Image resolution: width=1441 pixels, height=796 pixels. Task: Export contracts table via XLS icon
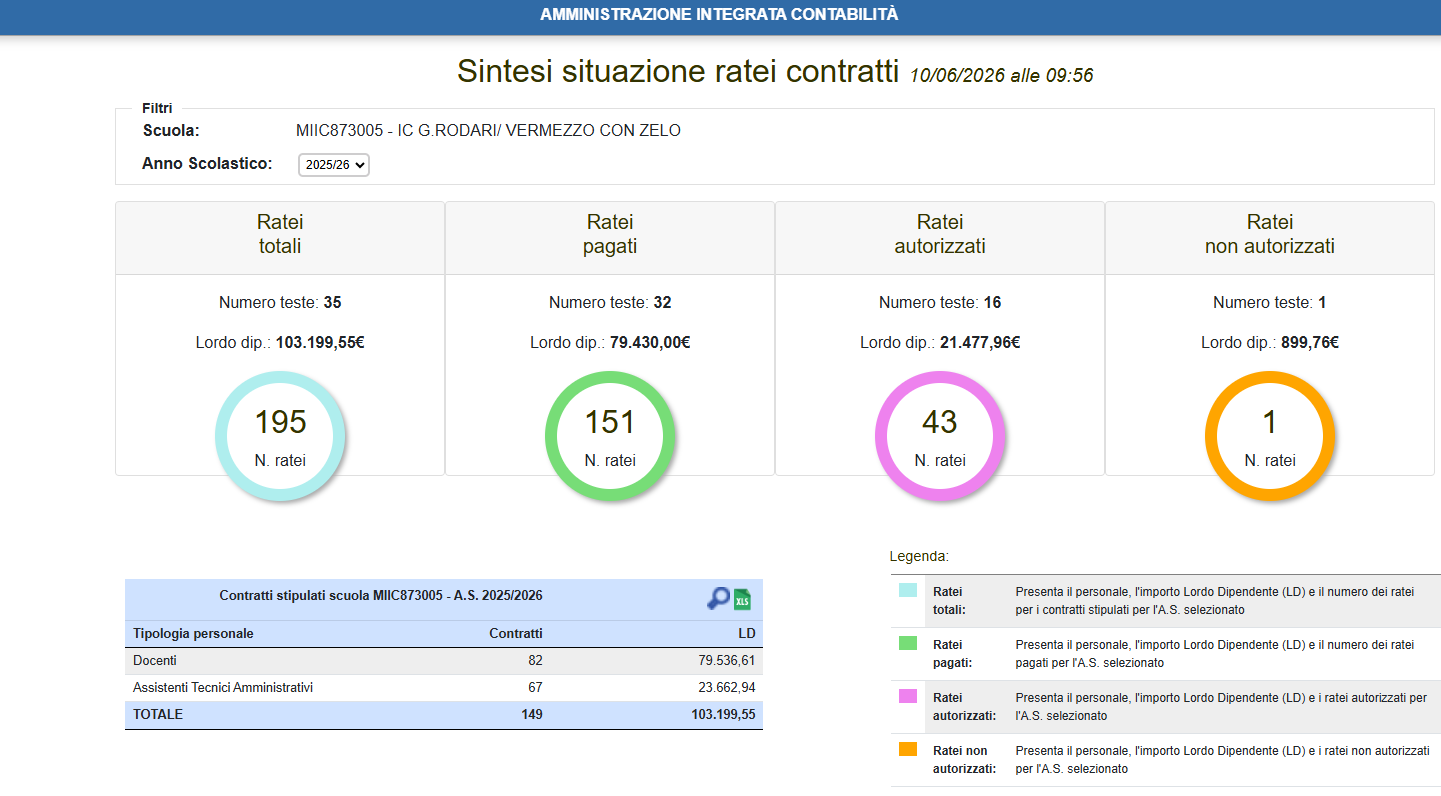coord(742,599)
